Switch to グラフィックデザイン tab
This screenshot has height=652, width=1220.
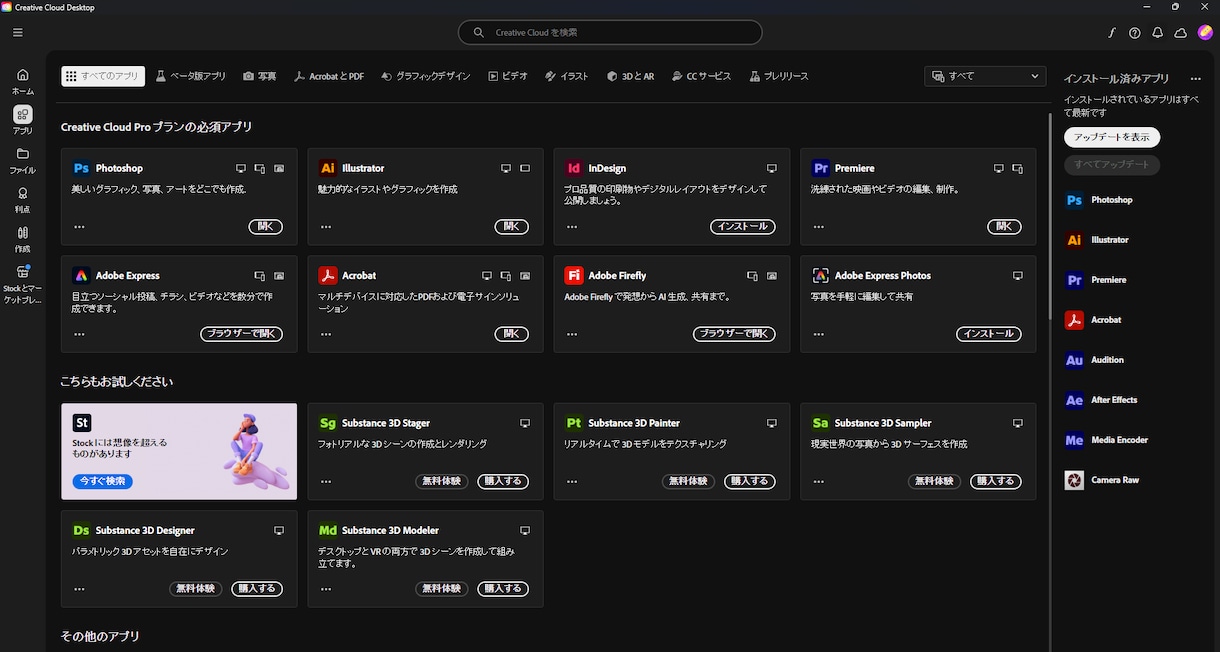click(426, 76)
